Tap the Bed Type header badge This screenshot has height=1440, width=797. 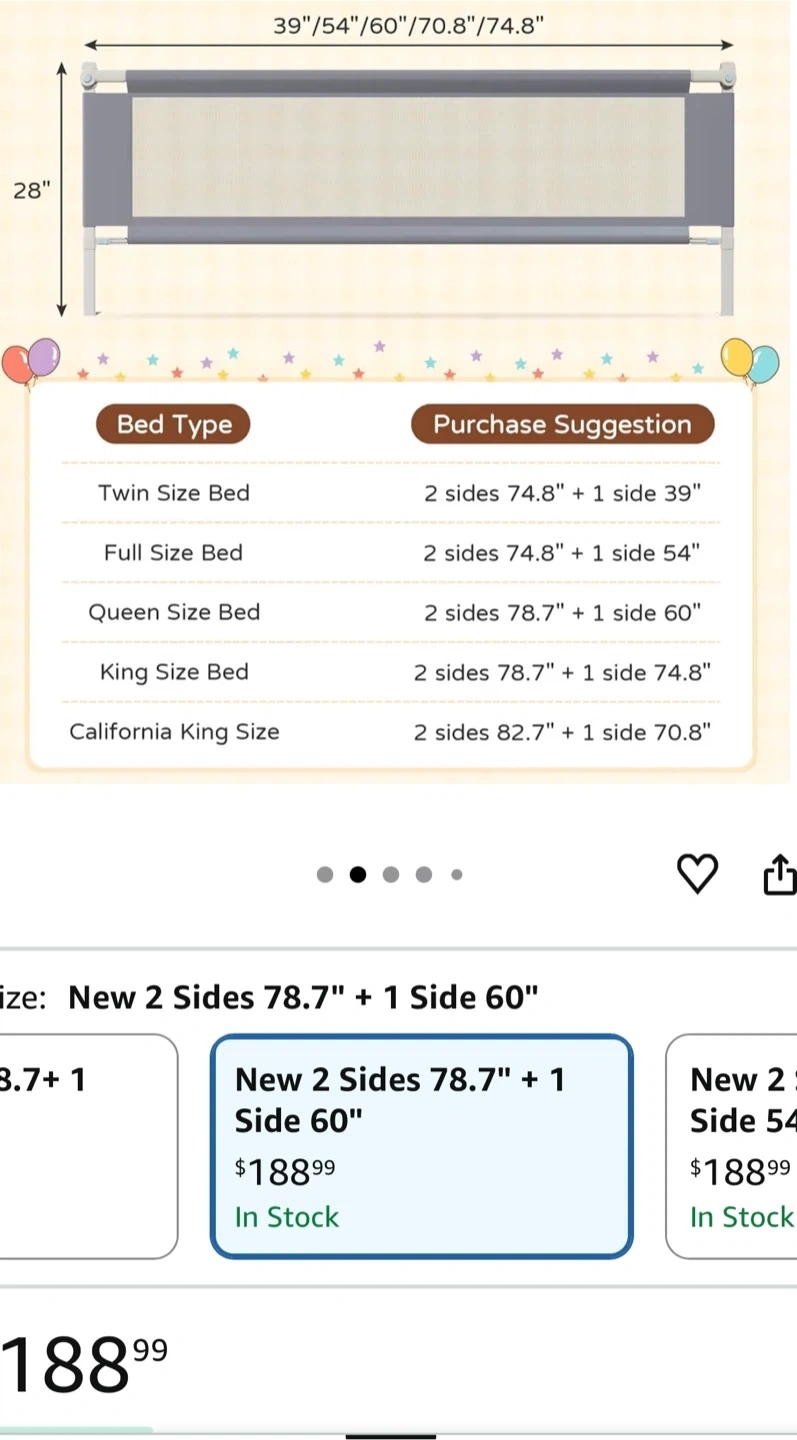click(x=173, y=425)
